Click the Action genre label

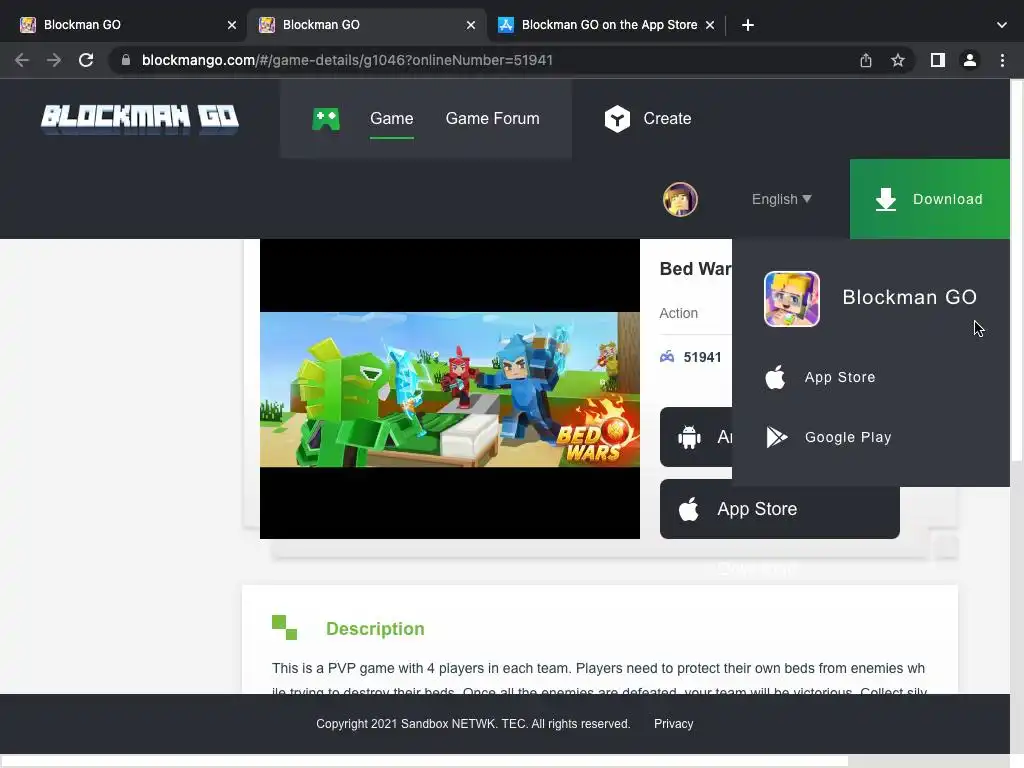[x=679, y=313]
